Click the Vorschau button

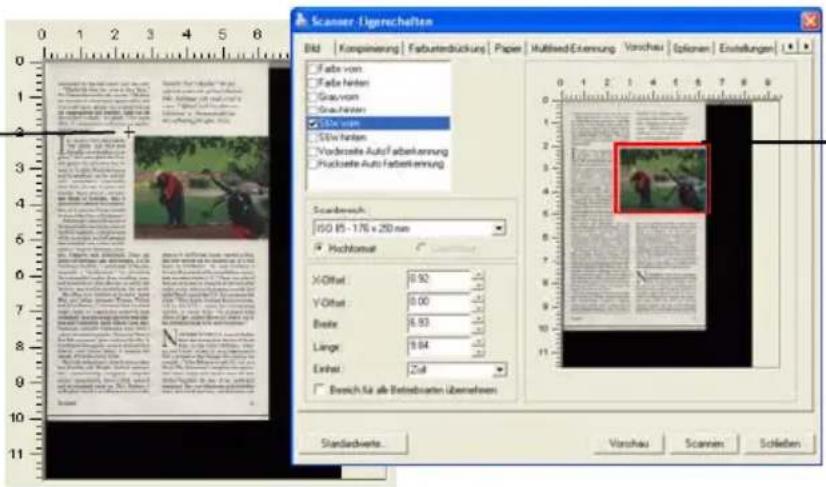(x=628, y=443)
